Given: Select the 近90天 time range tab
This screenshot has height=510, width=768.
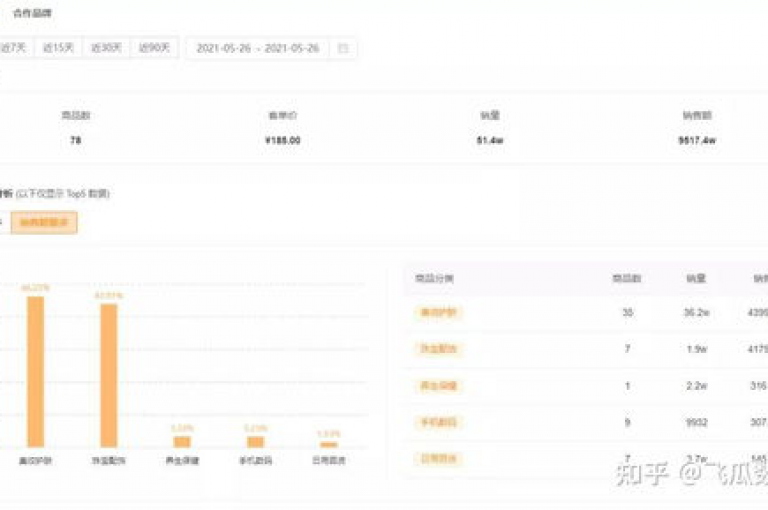Looking at the screenshot, I should tap(154, 48).
